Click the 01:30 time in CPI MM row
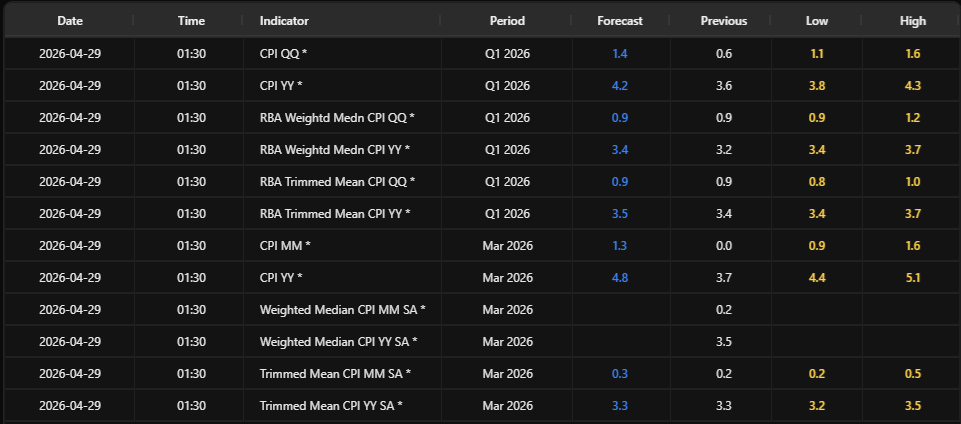The image size is (961, 424). coord(191,246)
